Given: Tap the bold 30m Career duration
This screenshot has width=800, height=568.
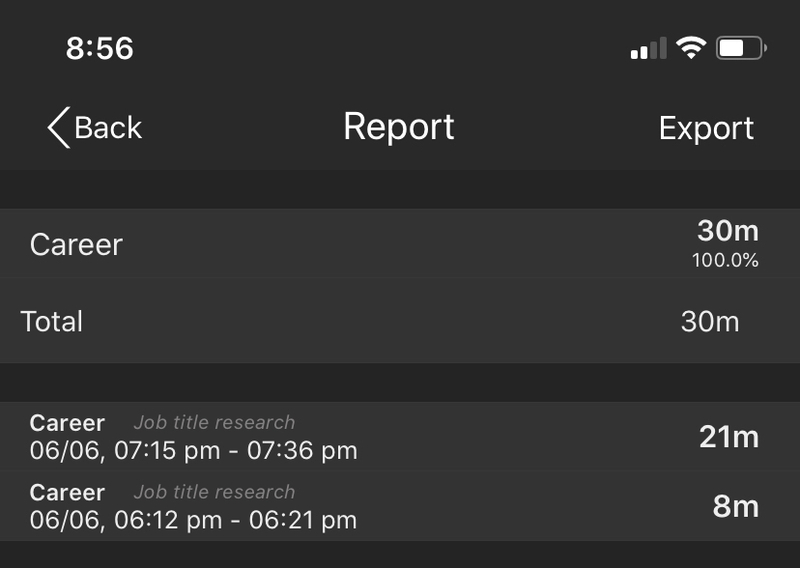Looking at the screenshot, I should 728,231.
